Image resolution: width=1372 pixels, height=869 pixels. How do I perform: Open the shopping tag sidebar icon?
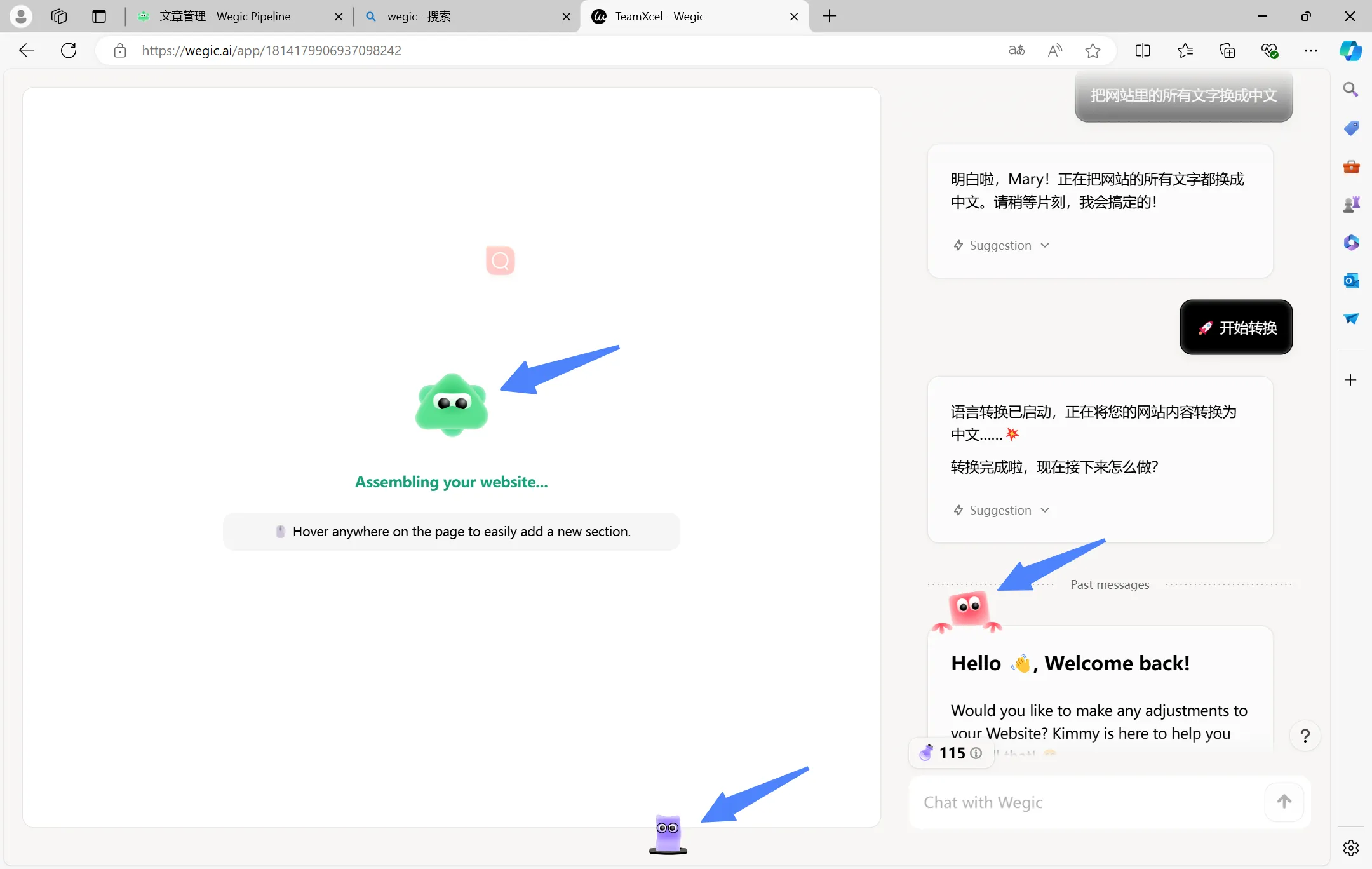coord(1351,128)
